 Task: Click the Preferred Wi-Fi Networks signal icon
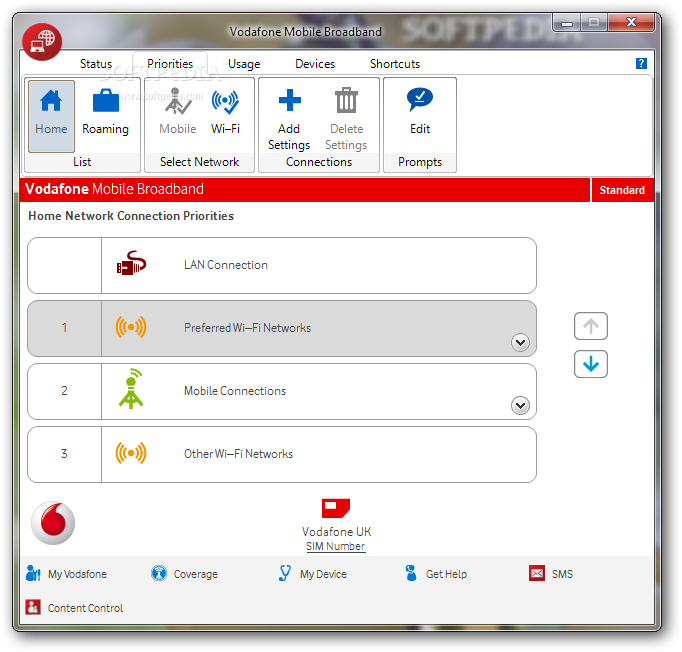click(131, 327)
